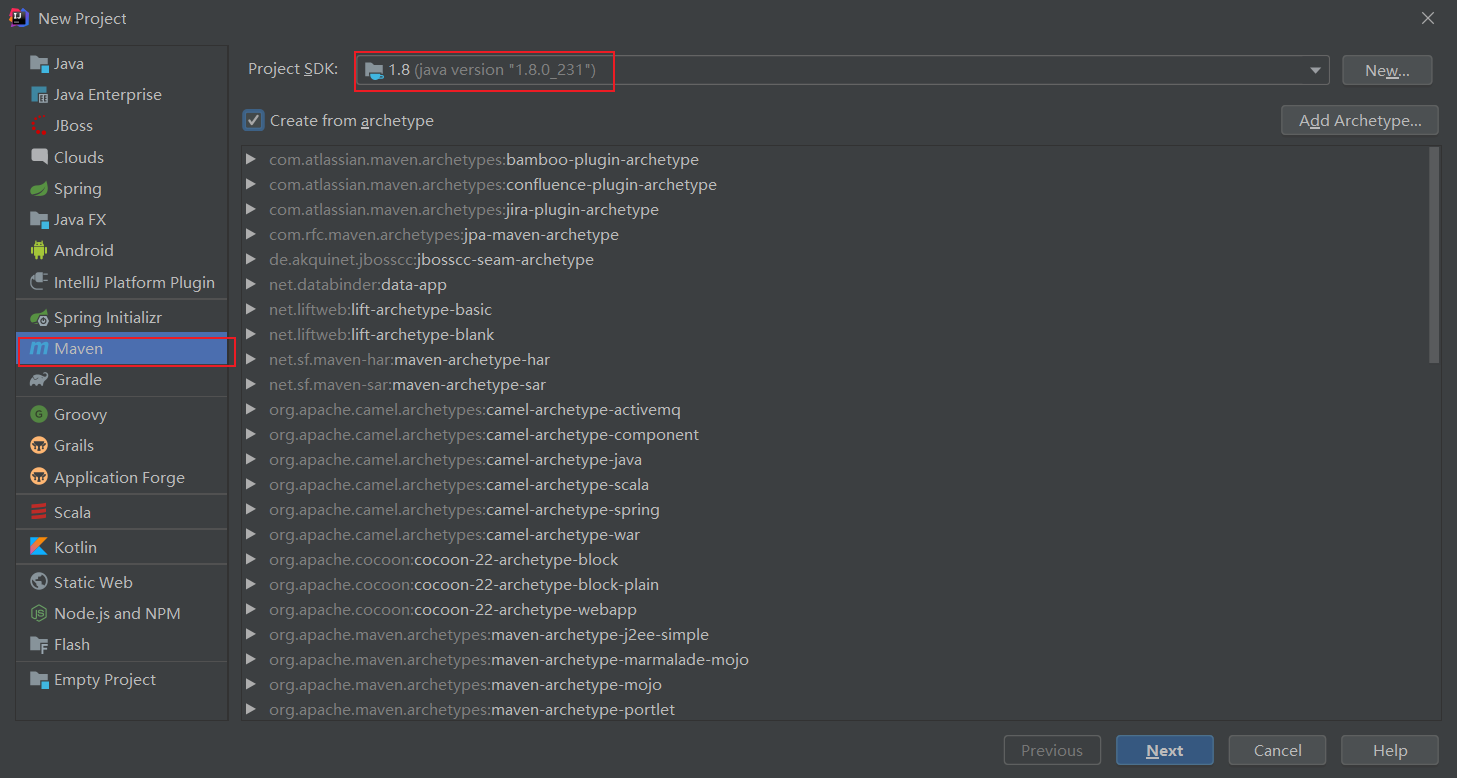Screen dimensions: 1457x778
Task: Click the Next button
Action: point(1163,749)
